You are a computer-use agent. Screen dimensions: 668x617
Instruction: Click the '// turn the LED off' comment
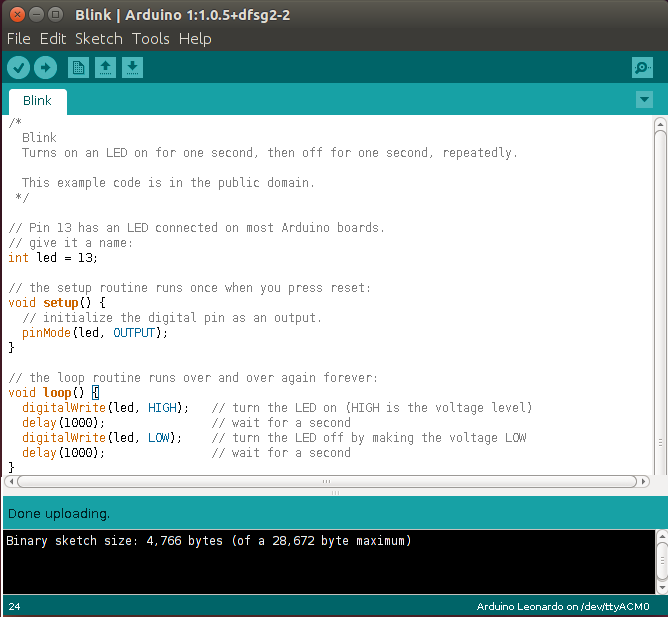coord(369,438)
